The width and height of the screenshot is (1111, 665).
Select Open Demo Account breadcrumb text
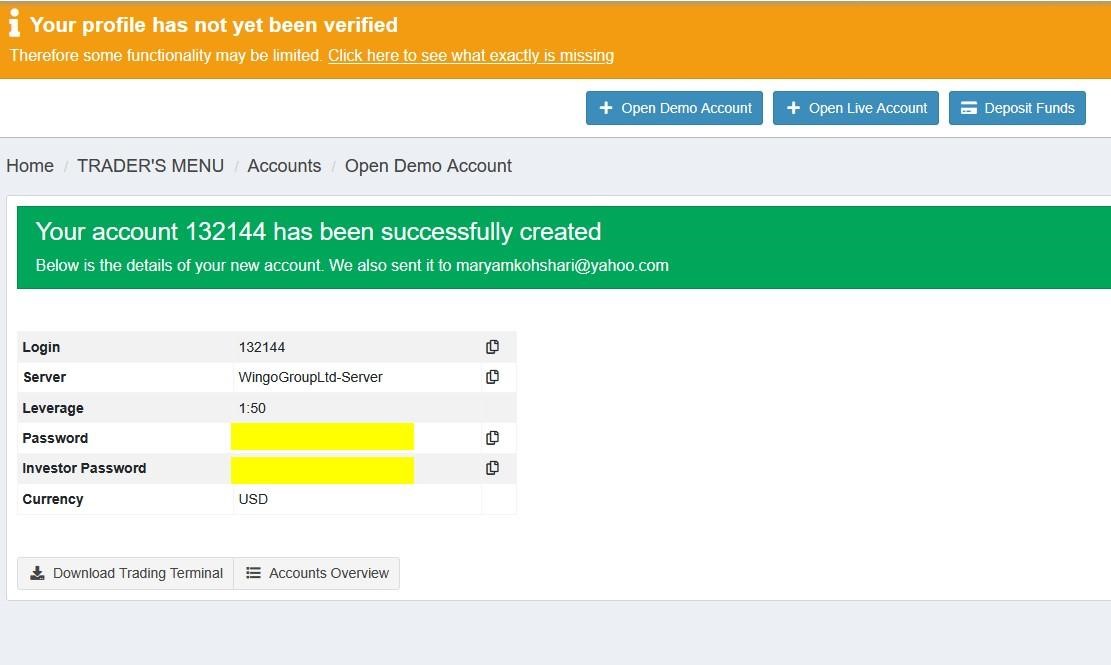pyautogui.click(x=428, y=166)
